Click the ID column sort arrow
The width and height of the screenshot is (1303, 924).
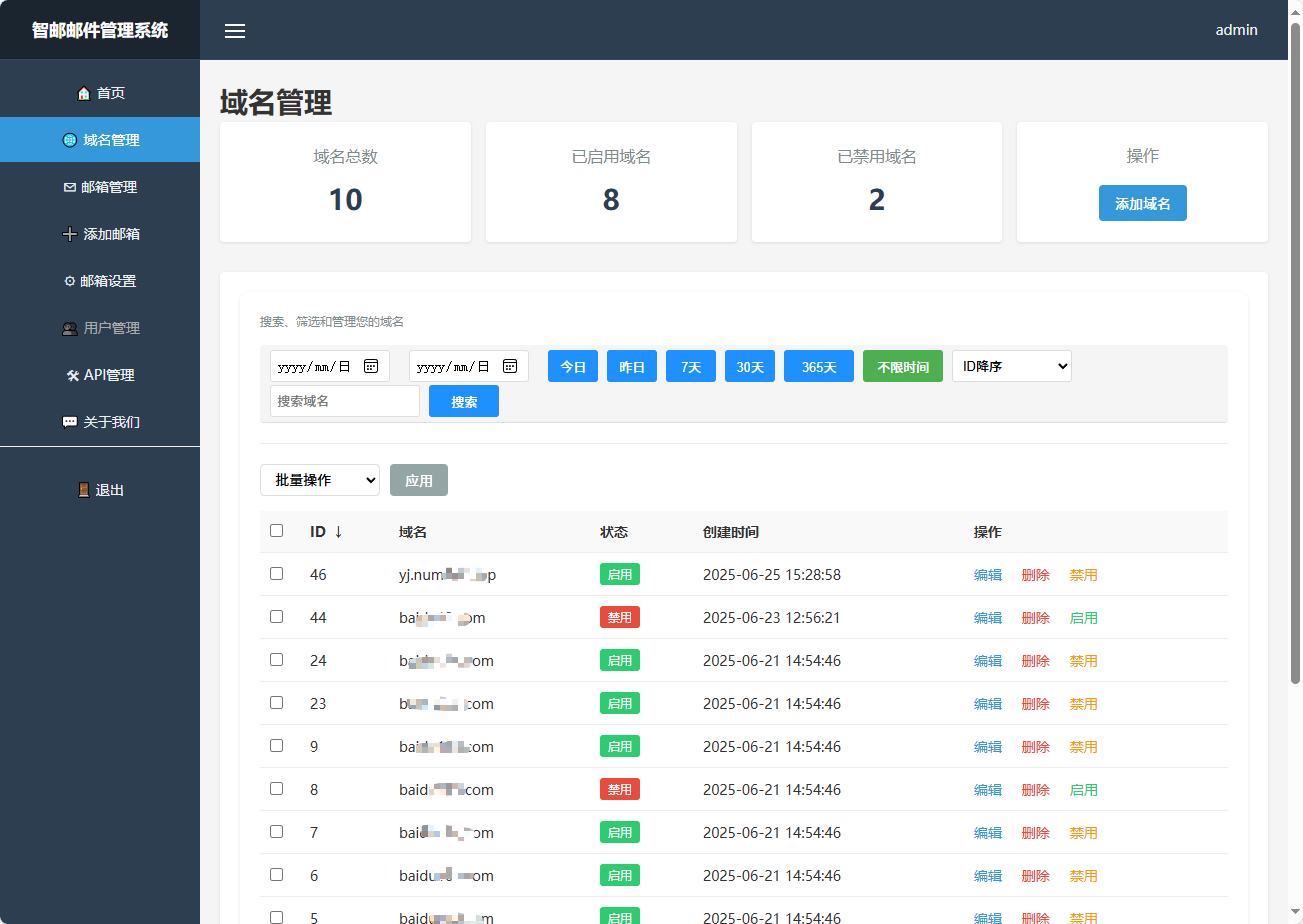coord(338,532)
